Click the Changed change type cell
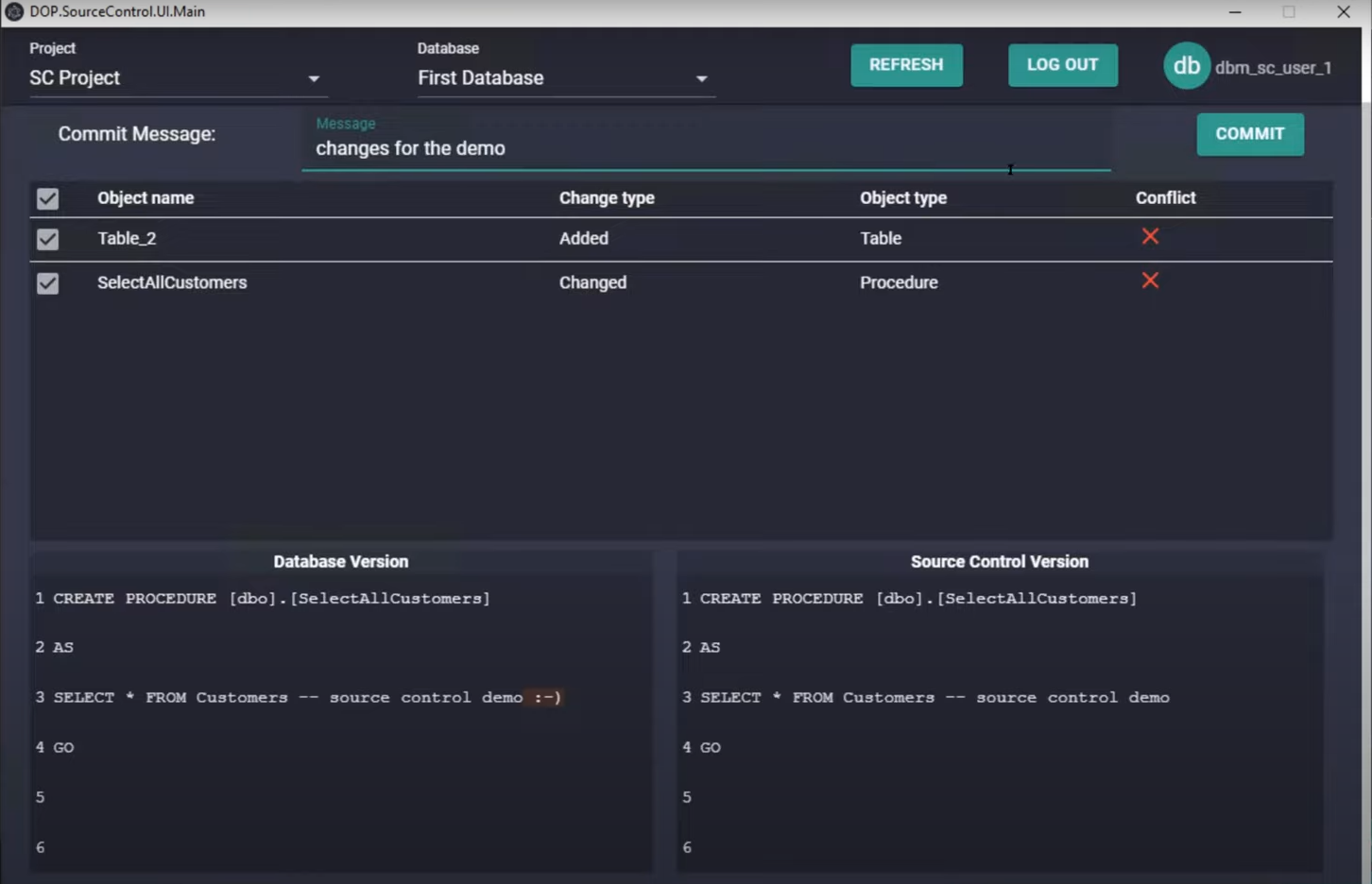The width and height of the screenshot is (1372, 884). click(592, 282)
